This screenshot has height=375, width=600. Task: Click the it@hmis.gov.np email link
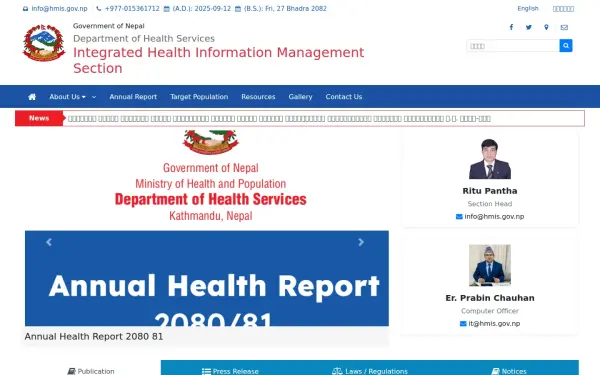tap(494, 324)
